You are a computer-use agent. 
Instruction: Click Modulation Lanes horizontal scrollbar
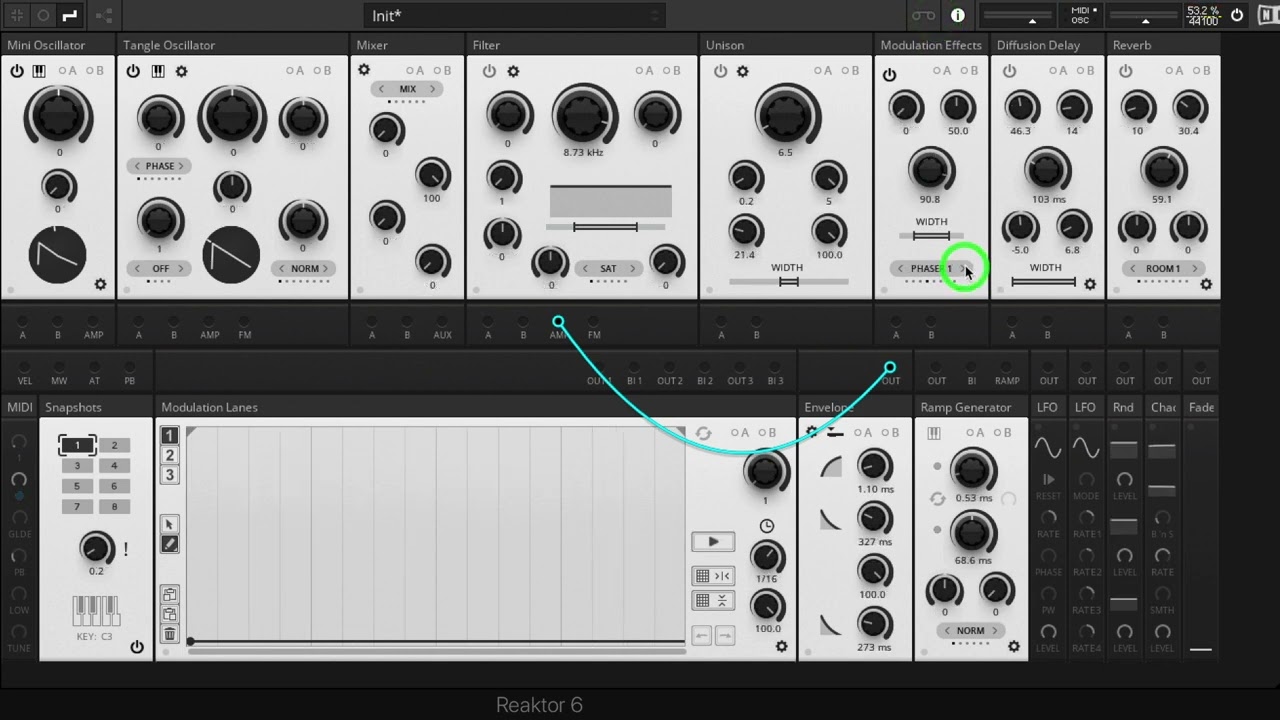[x=436, y=652]
